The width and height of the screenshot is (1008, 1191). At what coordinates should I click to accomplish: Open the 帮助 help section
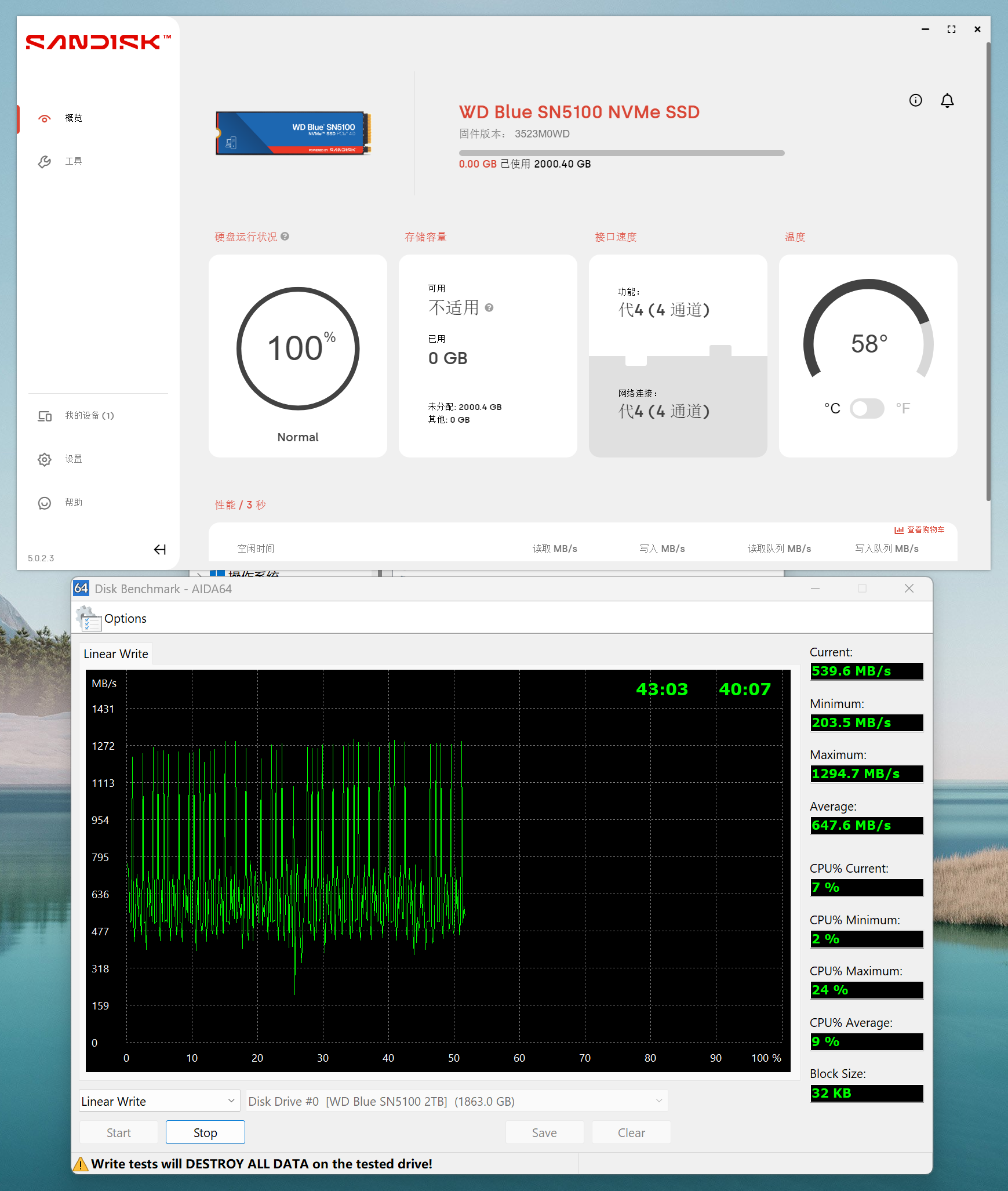74,502
